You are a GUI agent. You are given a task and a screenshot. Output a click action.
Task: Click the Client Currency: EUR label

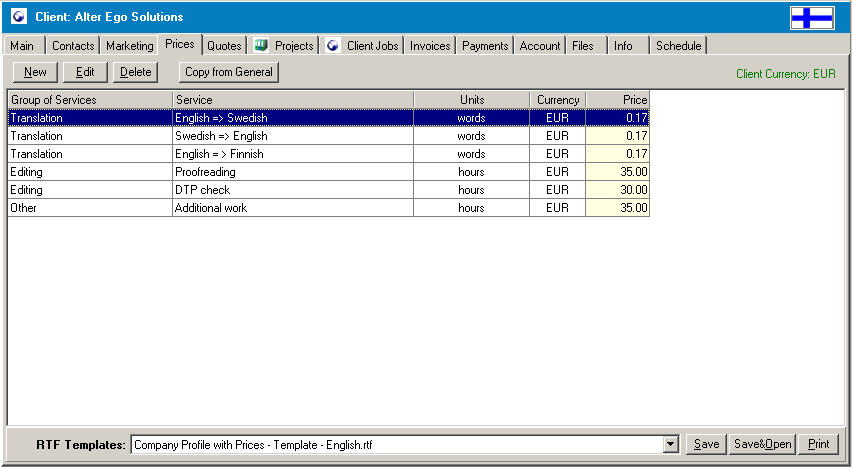786,74
